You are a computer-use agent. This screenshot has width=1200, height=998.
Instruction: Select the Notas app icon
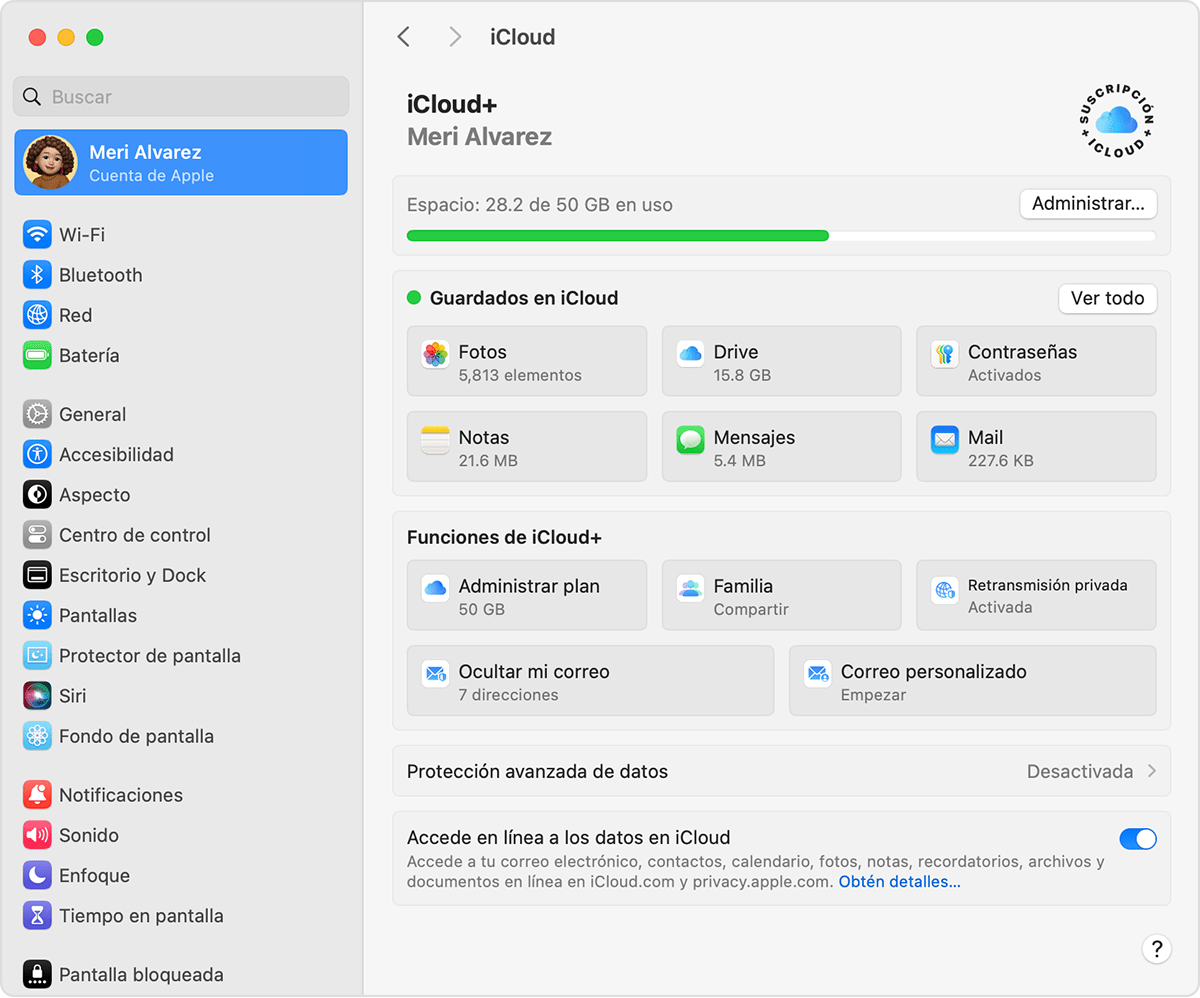click(x=435, y=440)
